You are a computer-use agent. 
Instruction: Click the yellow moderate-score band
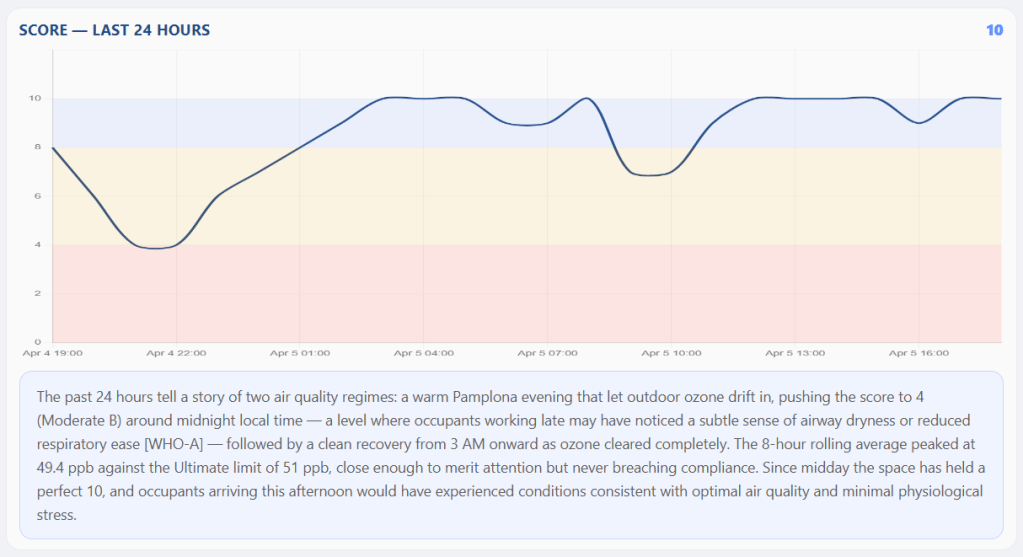point(400,200)
